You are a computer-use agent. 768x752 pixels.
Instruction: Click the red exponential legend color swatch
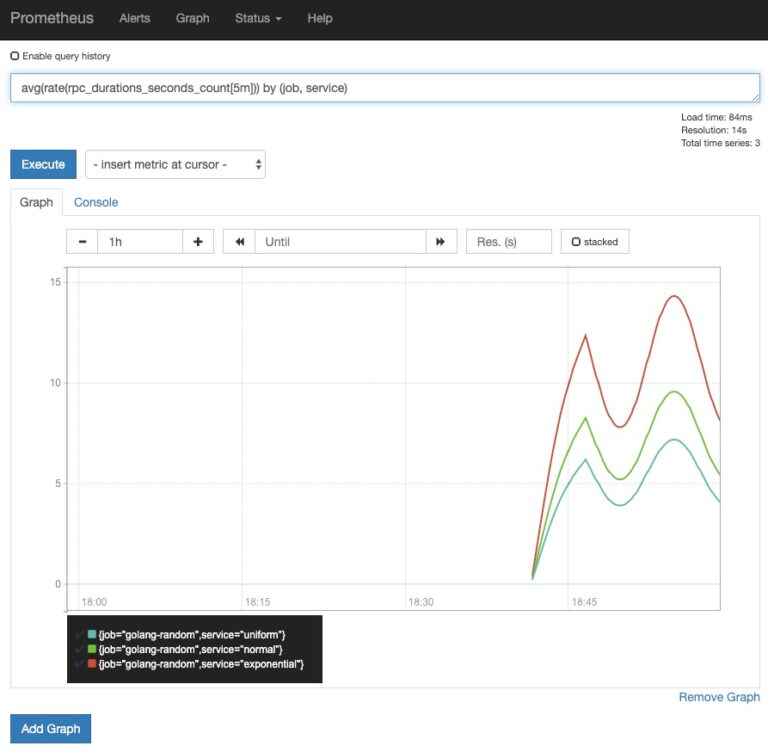pos(92,664)
